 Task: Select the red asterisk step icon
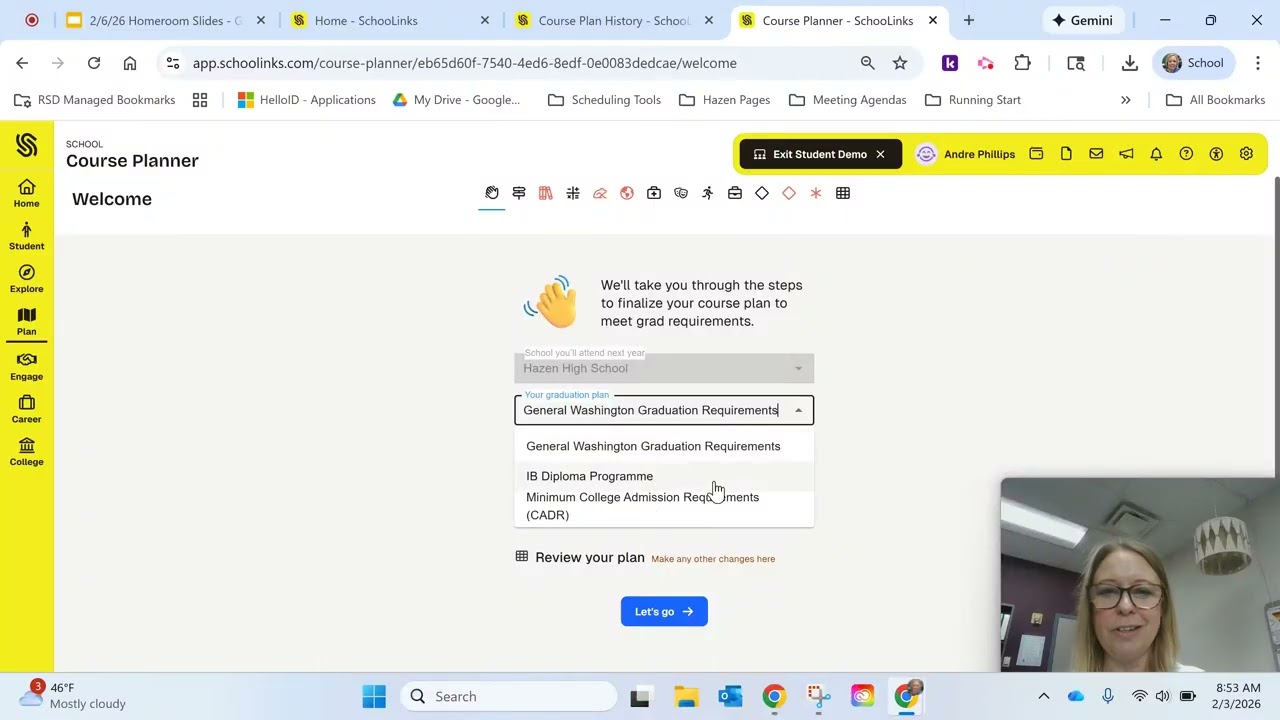(x=816, y=193)
